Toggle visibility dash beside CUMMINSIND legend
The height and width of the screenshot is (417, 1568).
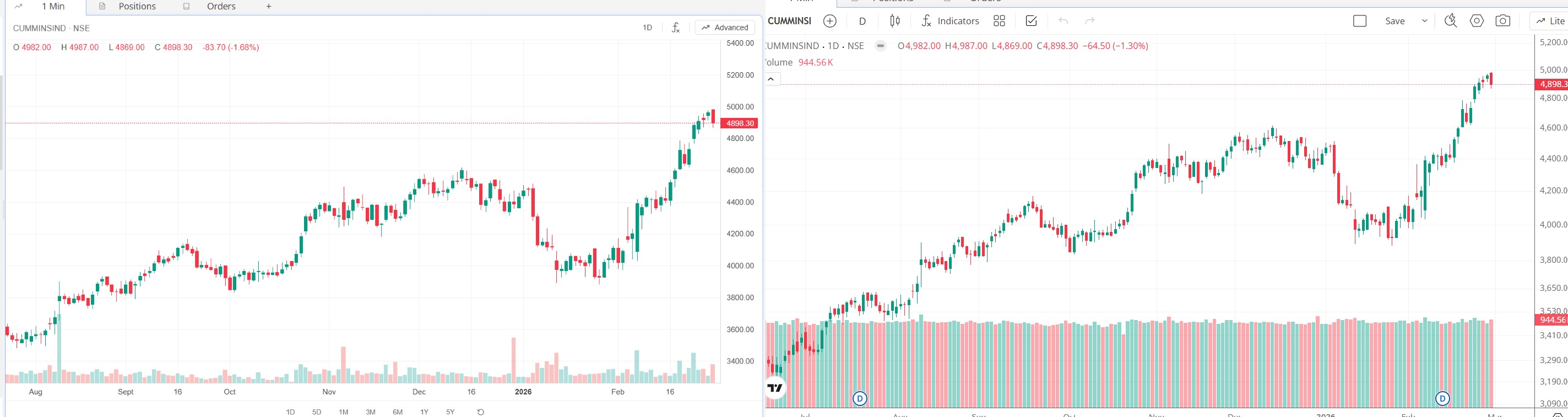coord(880,46)
